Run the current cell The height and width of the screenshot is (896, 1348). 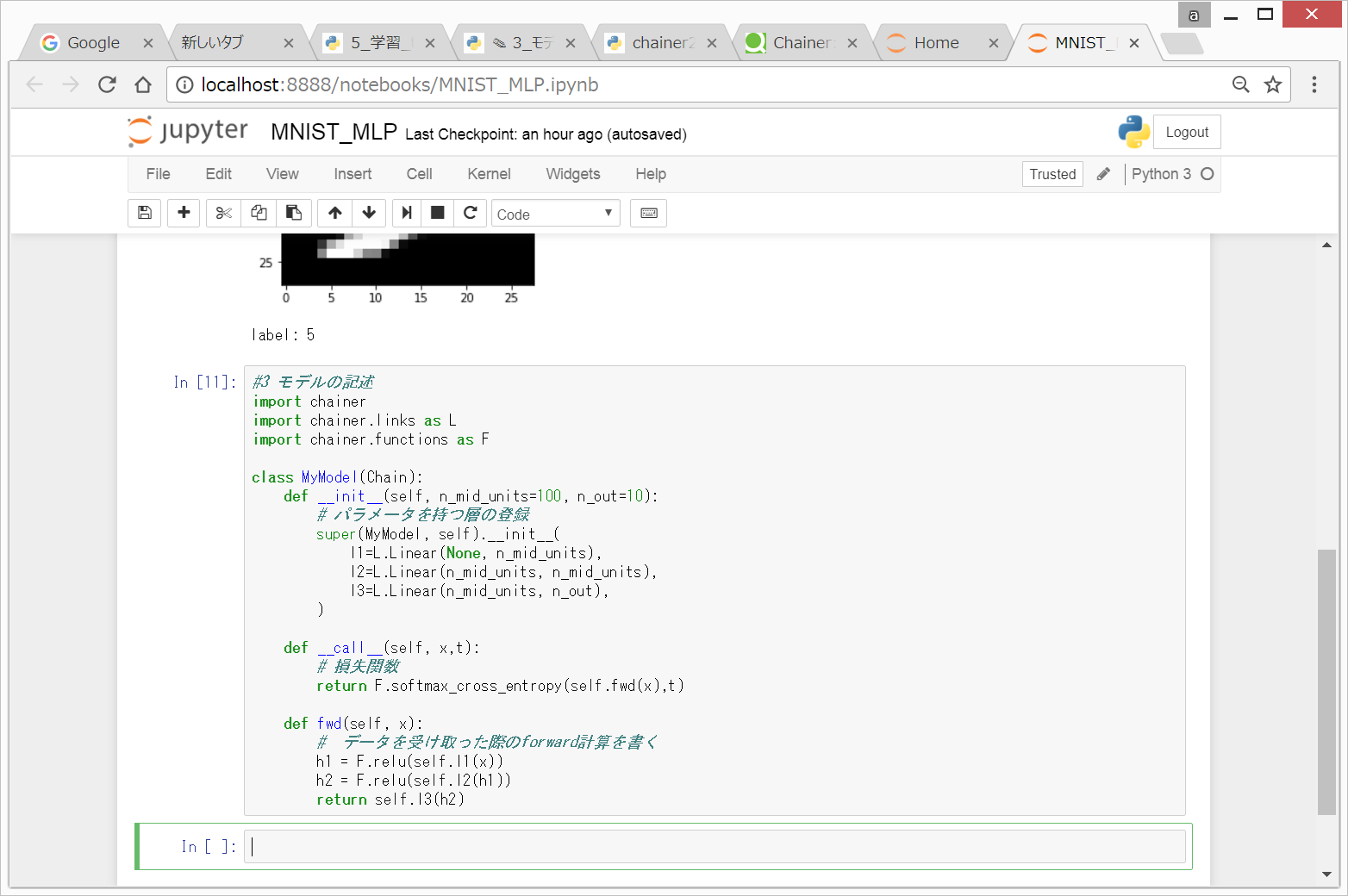[407, 213]
